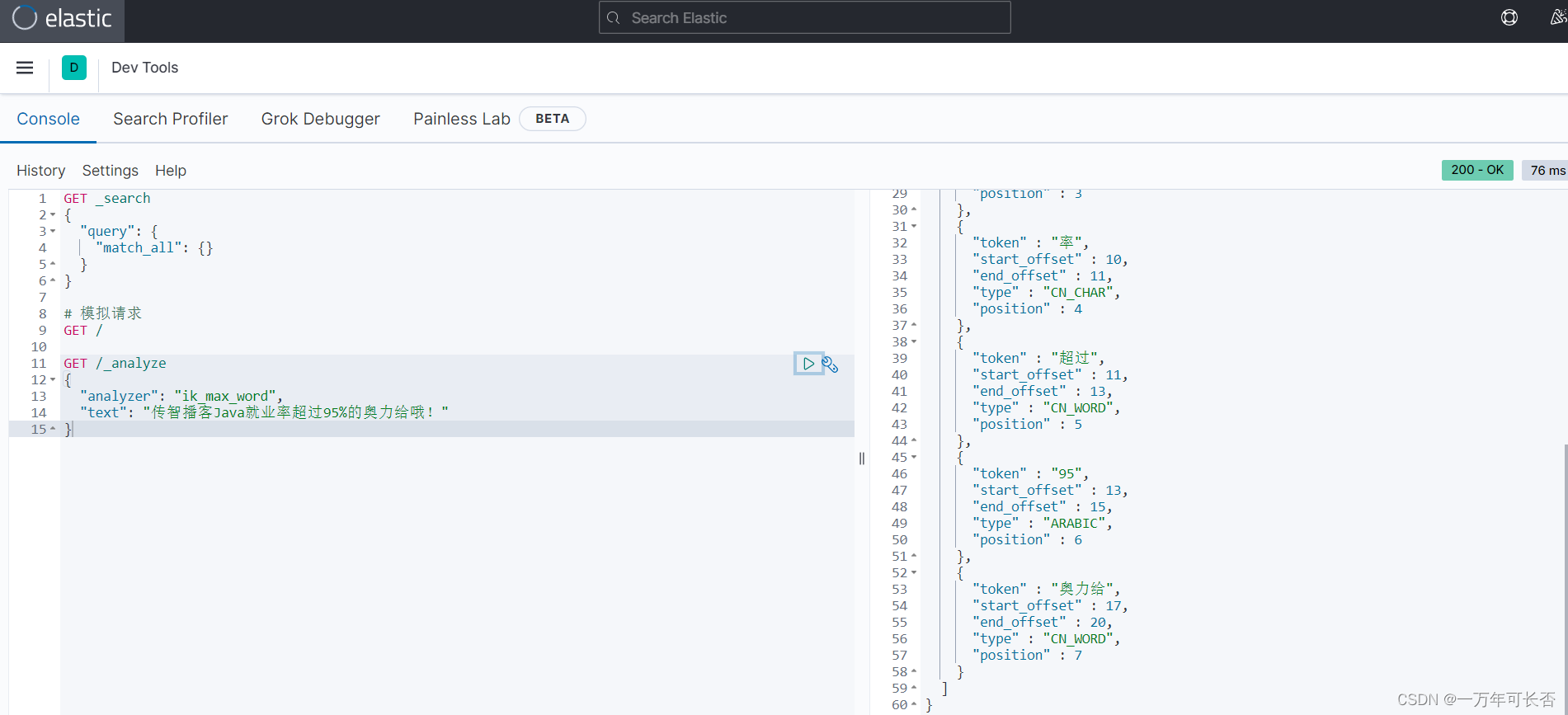The image size is (1568, 715).
Task: Open the Grok Debugger tab
Action: pos(320,119)
